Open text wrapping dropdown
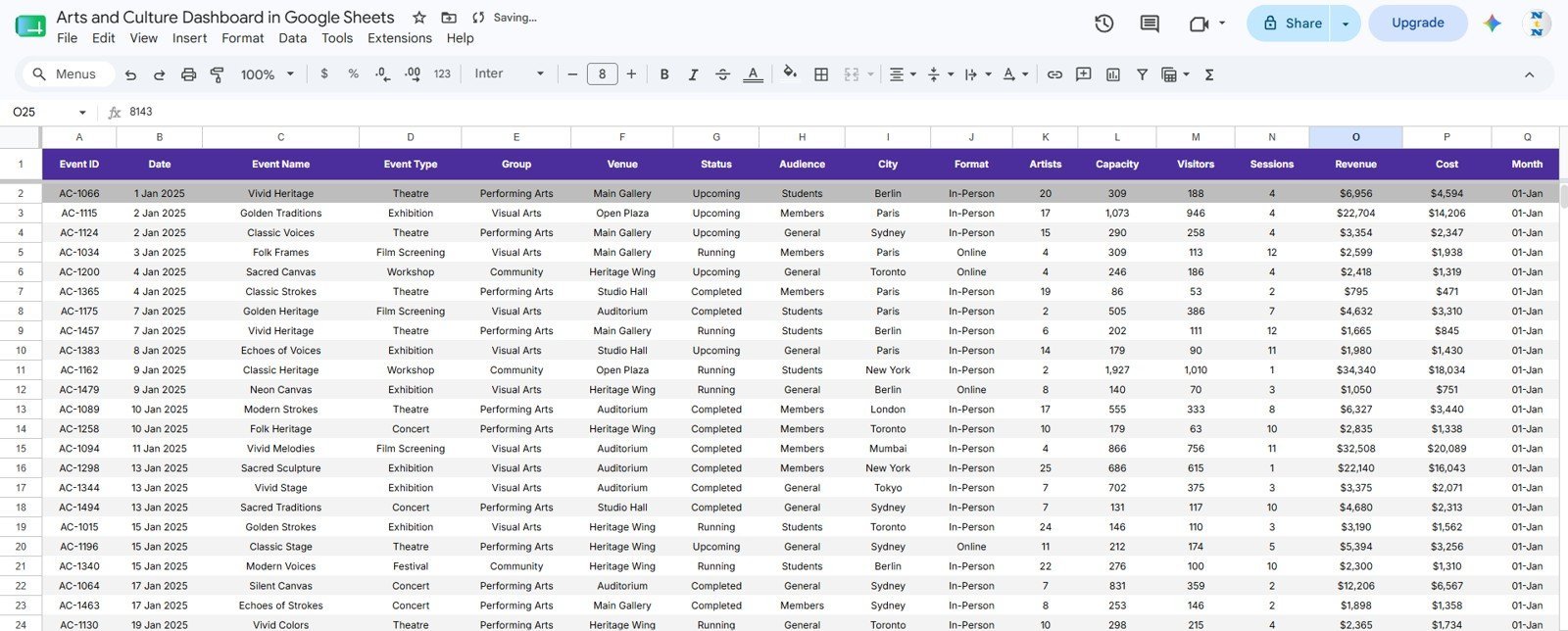This screenshot has width=1568, height=631. 977,74
